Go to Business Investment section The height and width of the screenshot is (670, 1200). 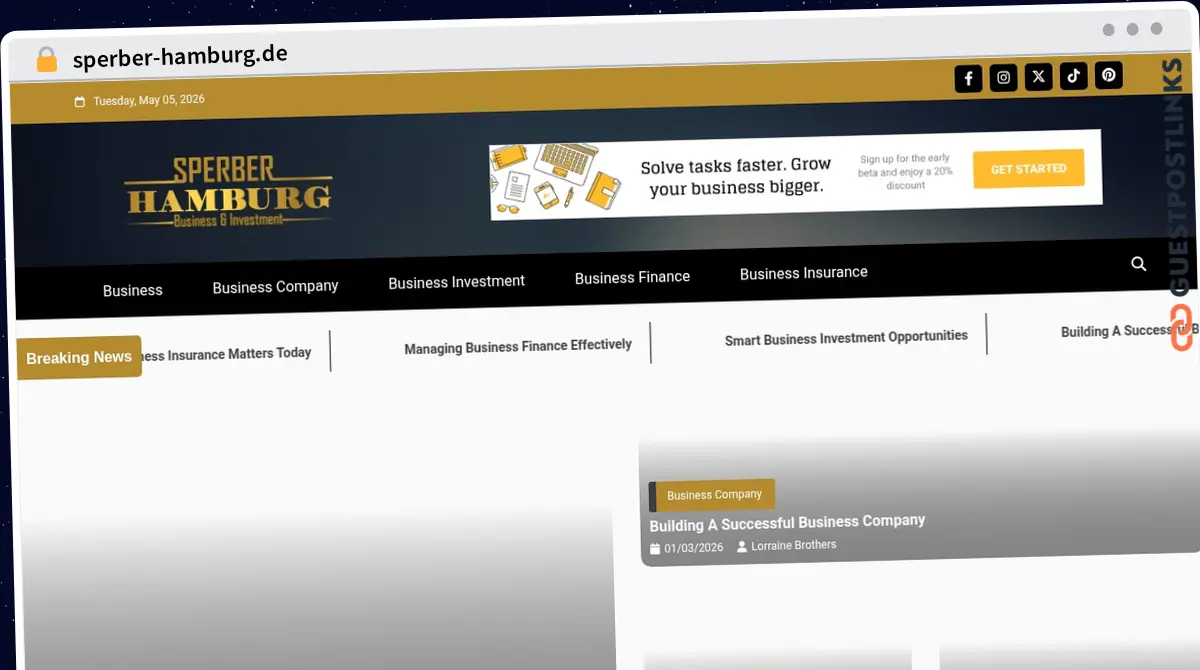click(456, 282)
